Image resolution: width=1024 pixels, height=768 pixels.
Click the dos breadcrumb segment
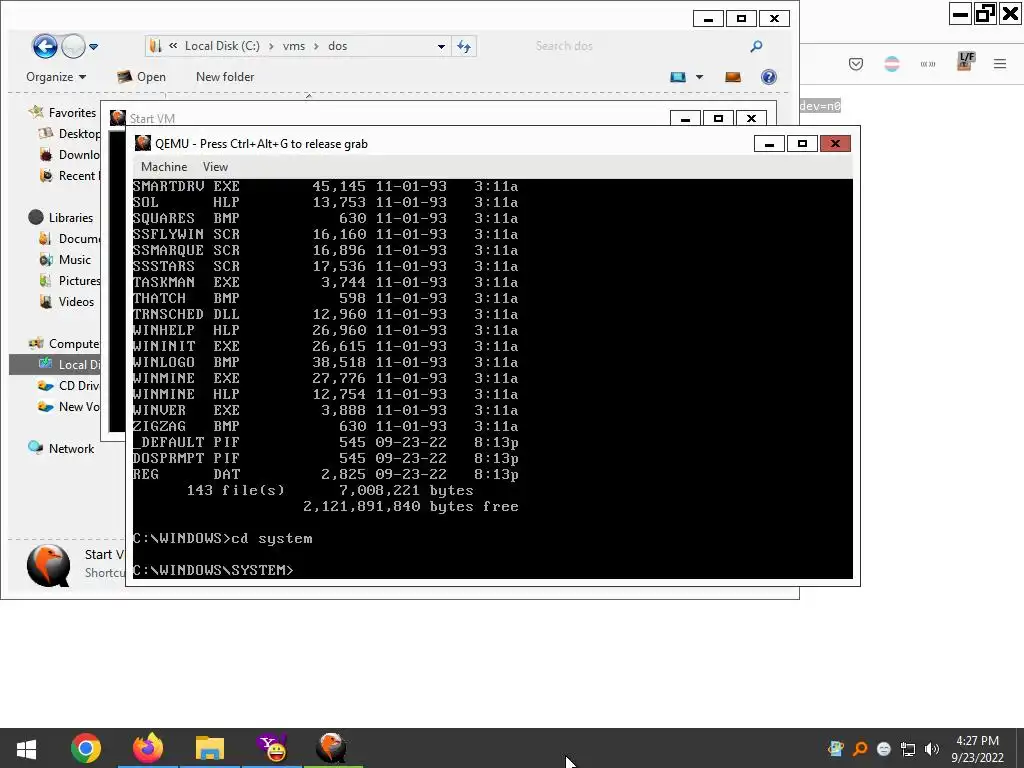pos(338,46)
